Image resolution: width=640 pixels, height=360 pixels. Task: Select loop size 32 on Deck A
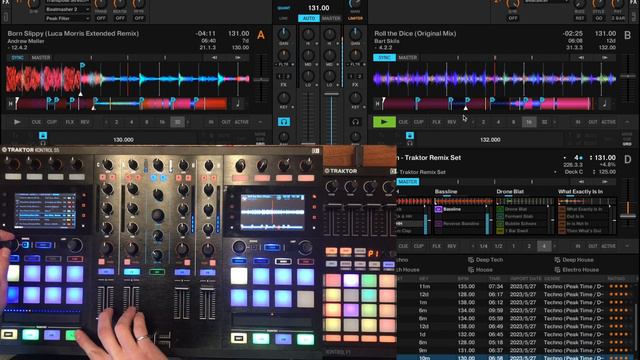pos(177,122)
